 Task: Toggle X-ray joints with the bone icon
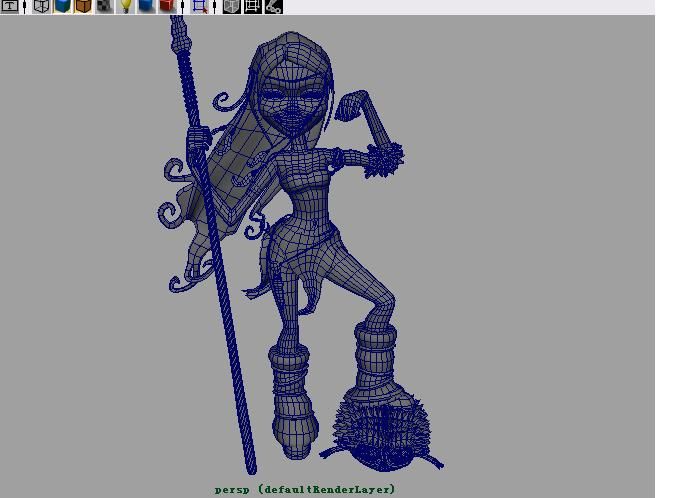[x=273, y=7]
